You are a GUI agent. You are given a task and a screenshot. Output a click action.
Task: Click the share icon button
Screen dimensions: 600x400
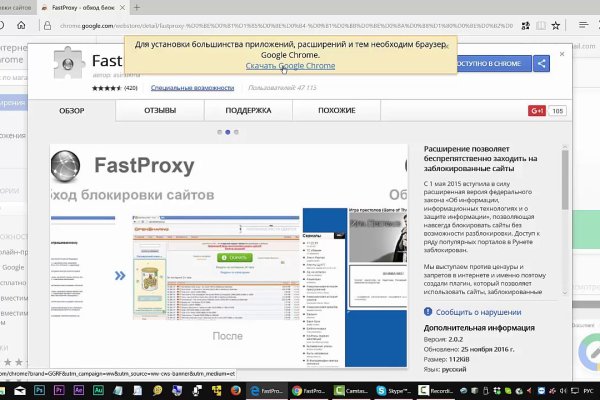coord(541,64)
